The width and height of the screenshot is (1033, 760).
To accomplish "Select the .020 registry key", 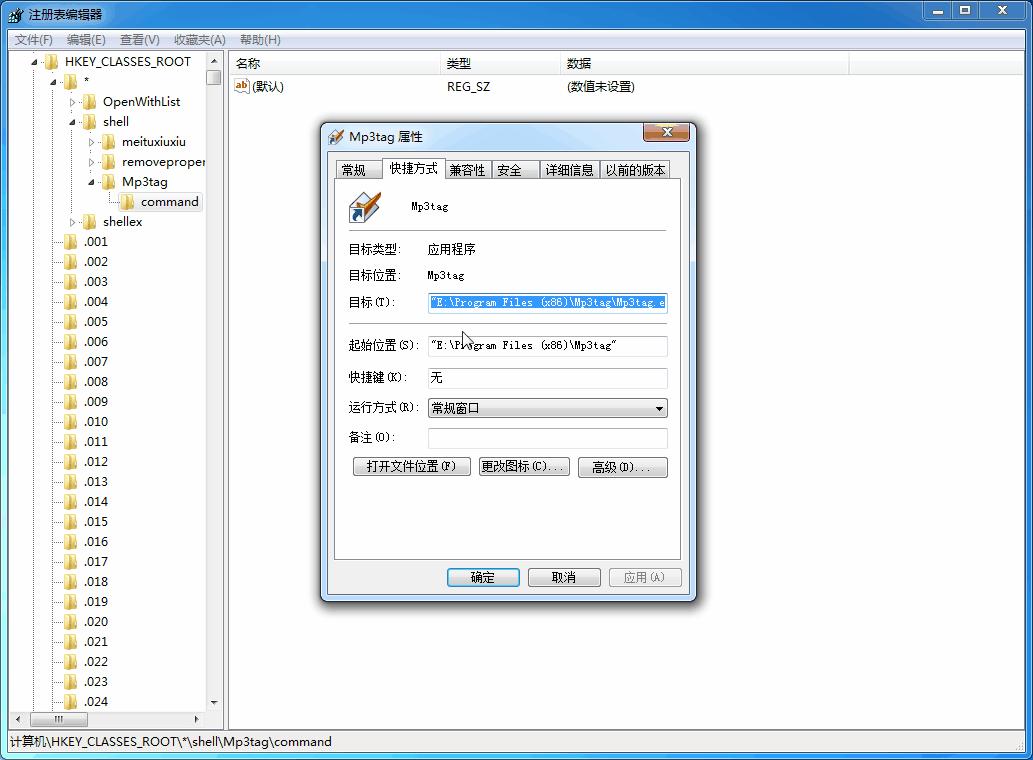I will coord(96,622).
